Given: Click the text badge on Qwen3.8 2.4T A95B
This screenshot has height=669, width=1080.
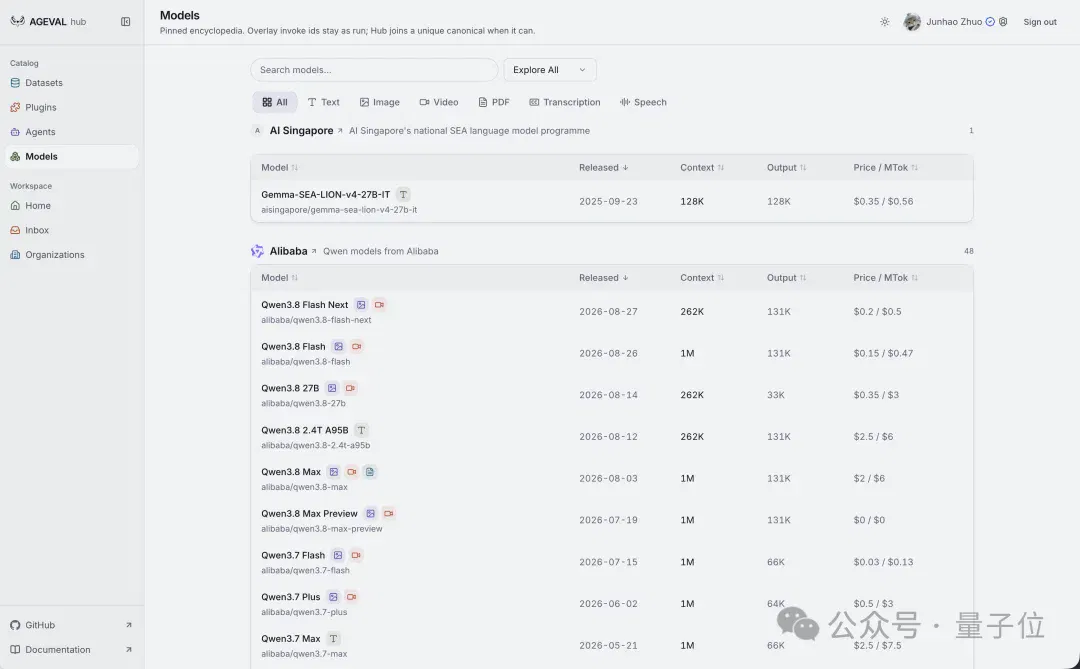Looking at the screenshot, I should coord(361,430).
